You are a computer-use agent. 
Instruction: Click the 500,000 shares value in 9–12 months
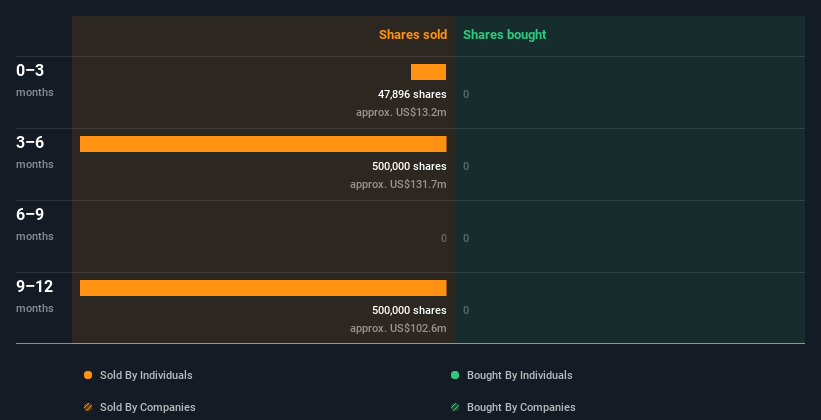click(x=409, y=311)
